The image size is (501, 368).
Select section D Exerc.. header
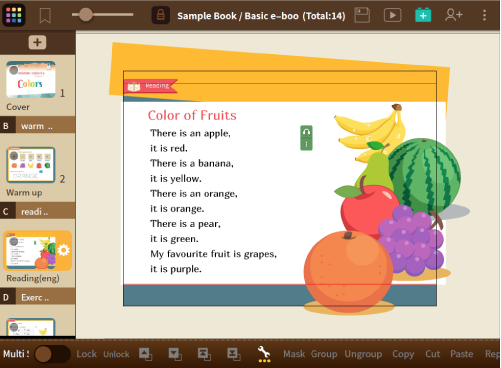[37, 297]
